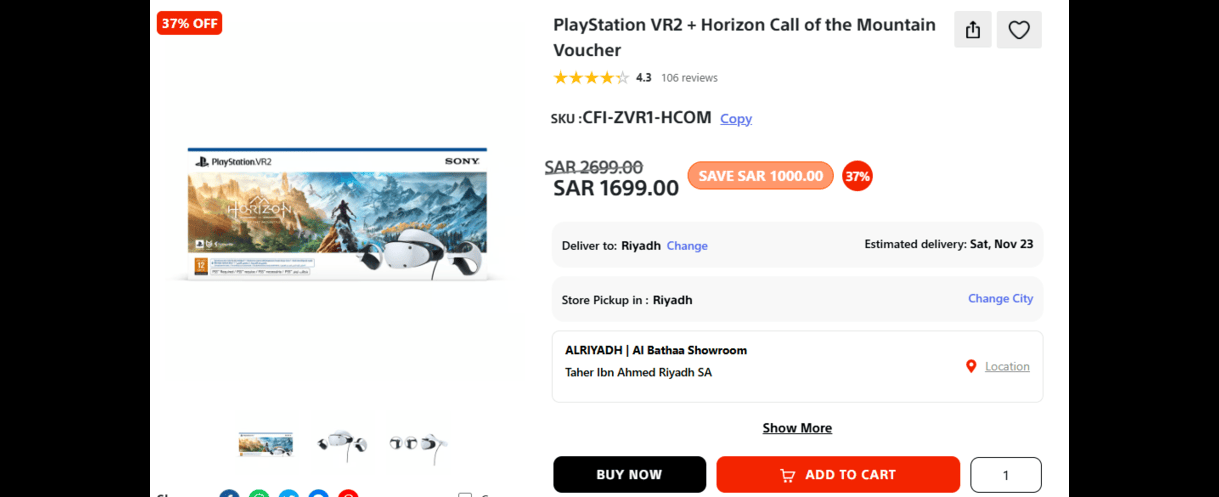The image size is (1219, 497).
Task: Click the 37% OFF image badge
Action: [x=189, y=23]
